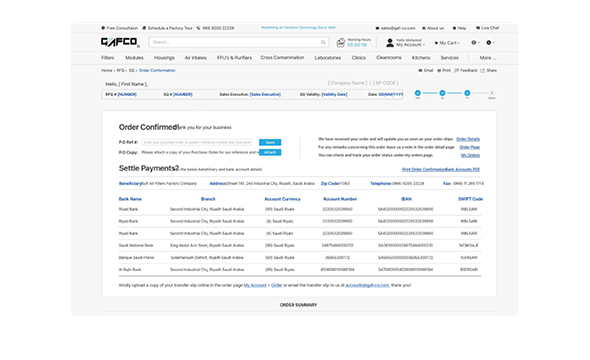Screen dimensions: 590x360
Task: Focus the top Search field
Action: [x=239, y=42]
